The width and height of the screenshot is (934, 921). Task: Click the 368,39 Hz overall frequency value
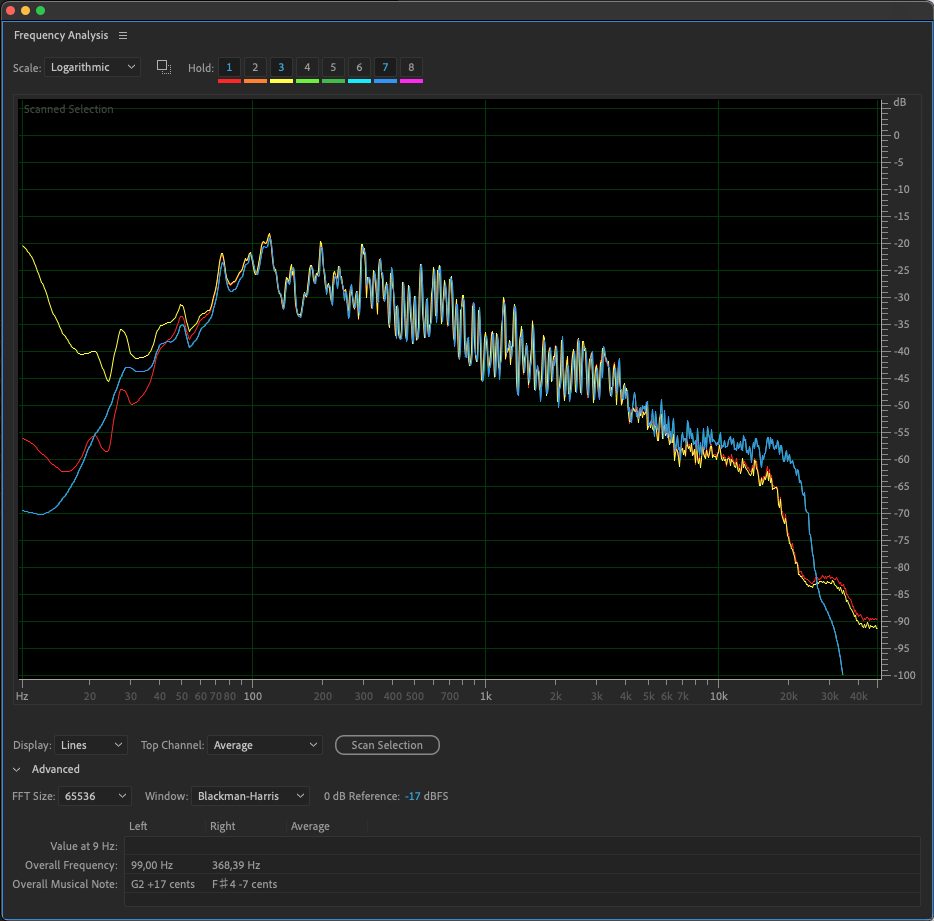236,865
